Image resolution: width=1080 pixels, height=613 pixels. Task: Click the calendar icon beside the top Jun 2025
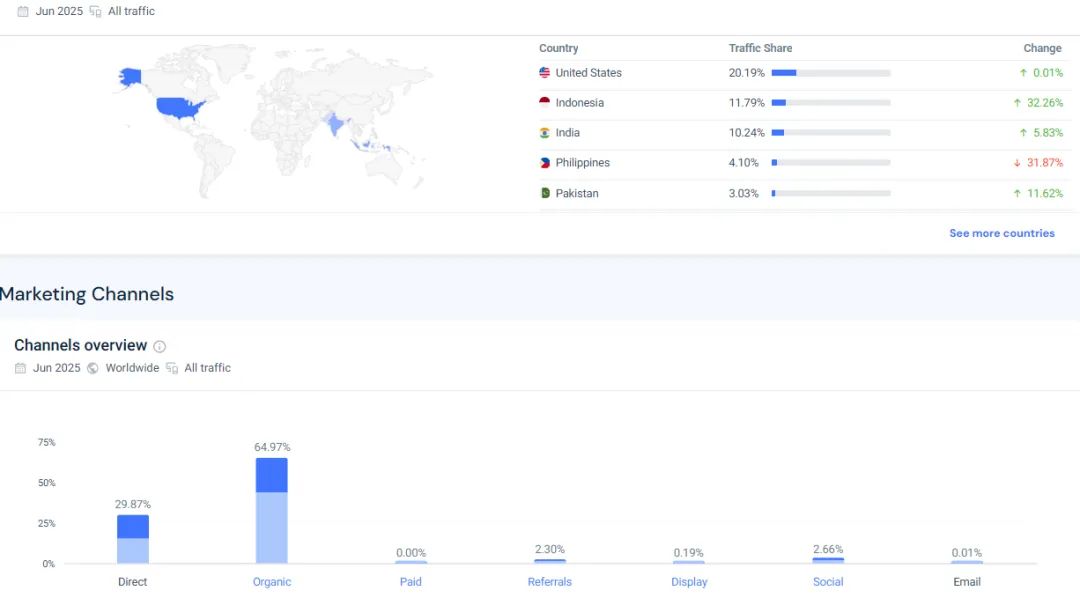tap(23, 11)
